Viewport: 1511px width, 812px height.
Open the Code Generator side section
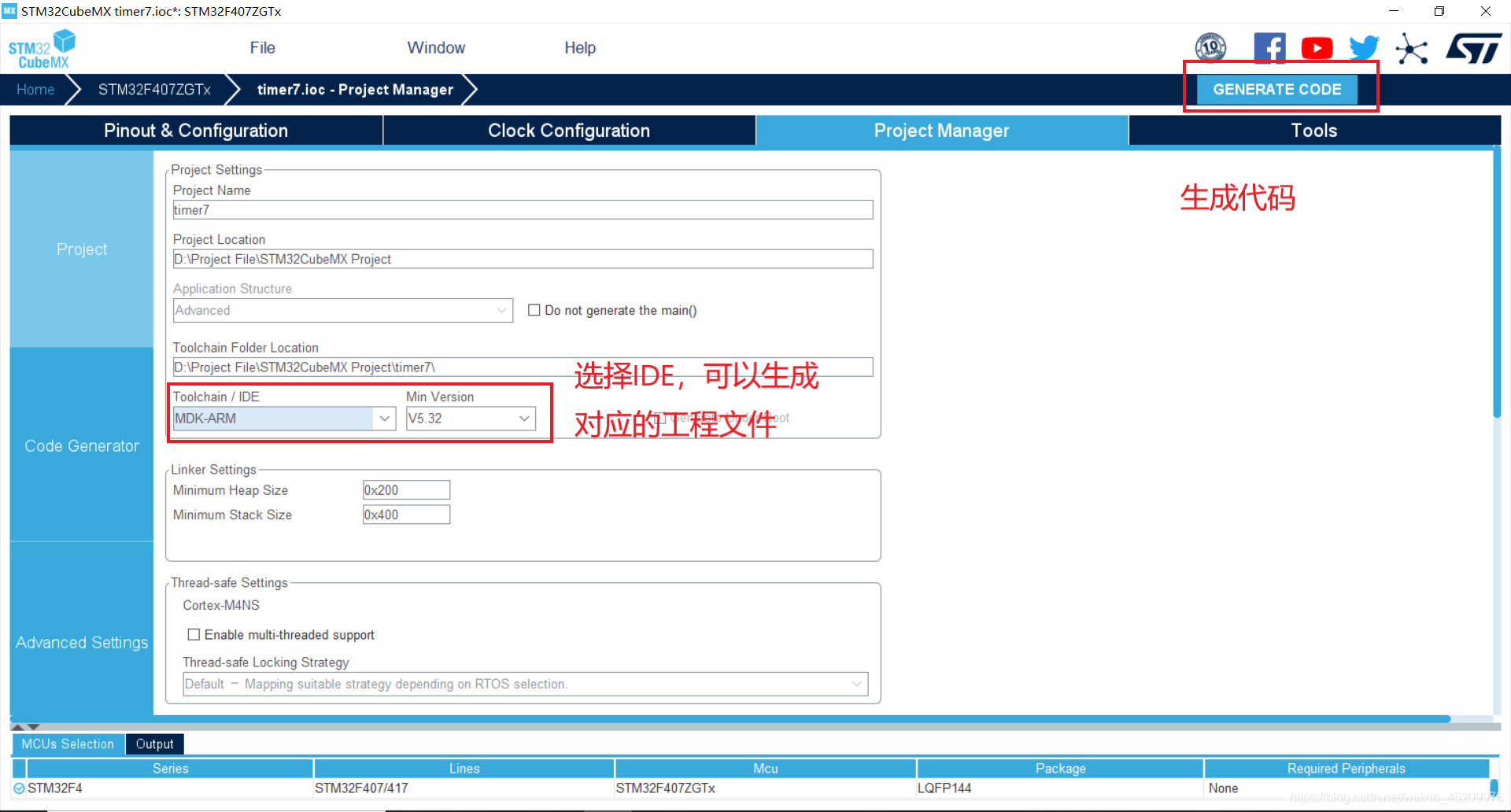pos(82,446)
